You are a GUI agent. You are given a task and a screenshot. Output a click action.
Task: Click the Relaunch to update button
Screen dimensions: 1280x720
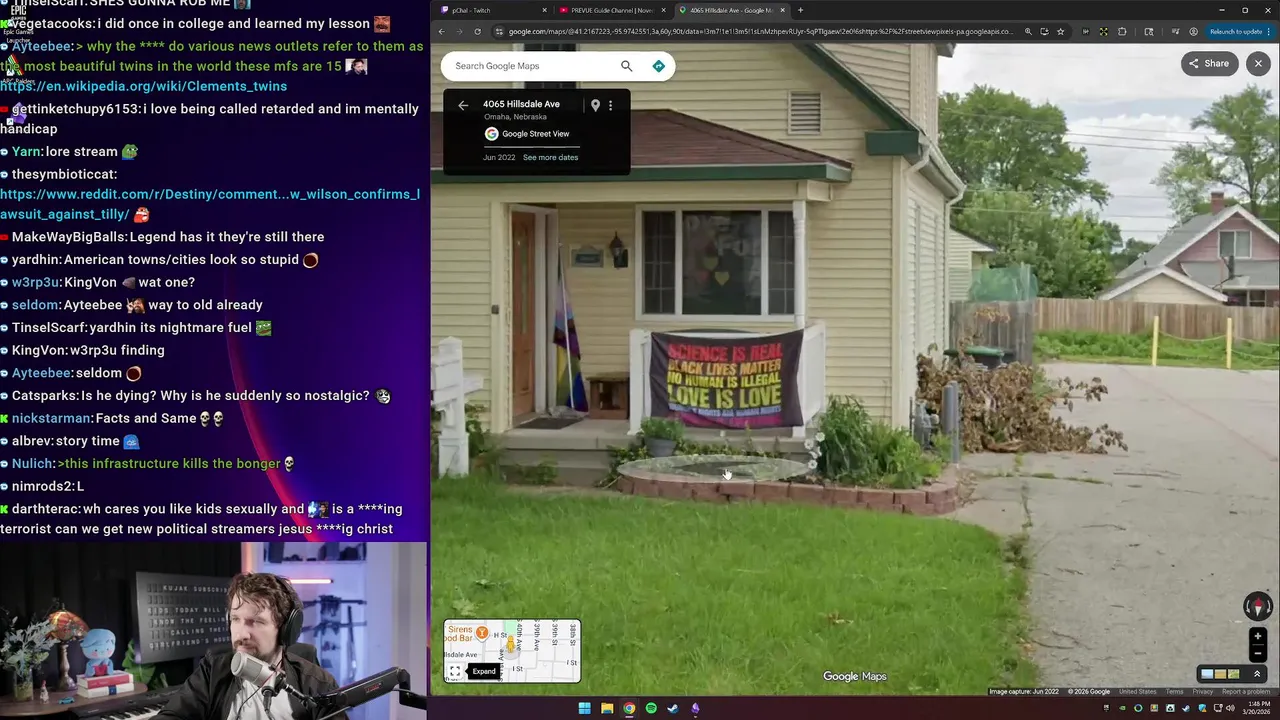(x=1235, y=32)
